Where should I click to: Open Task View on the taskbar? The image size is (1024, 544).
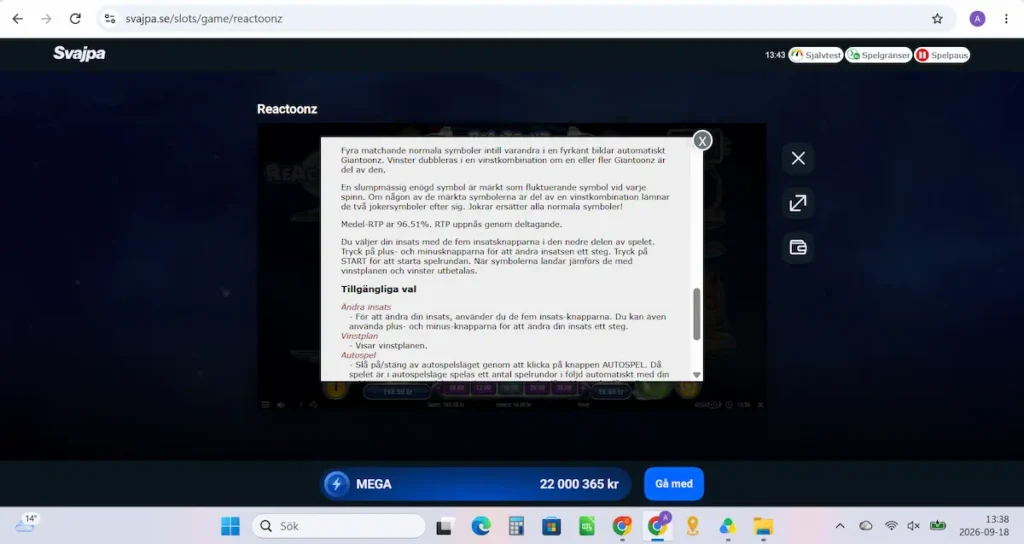(x=445, y=526)
